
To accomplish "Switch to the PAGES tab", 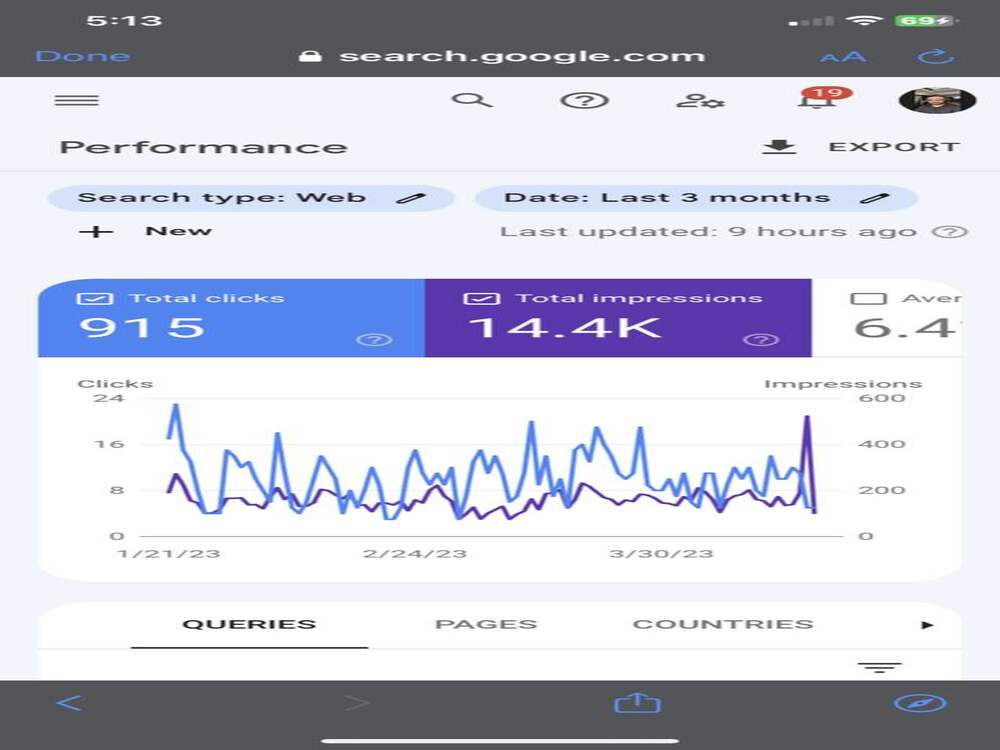I will tap(486, 624).
